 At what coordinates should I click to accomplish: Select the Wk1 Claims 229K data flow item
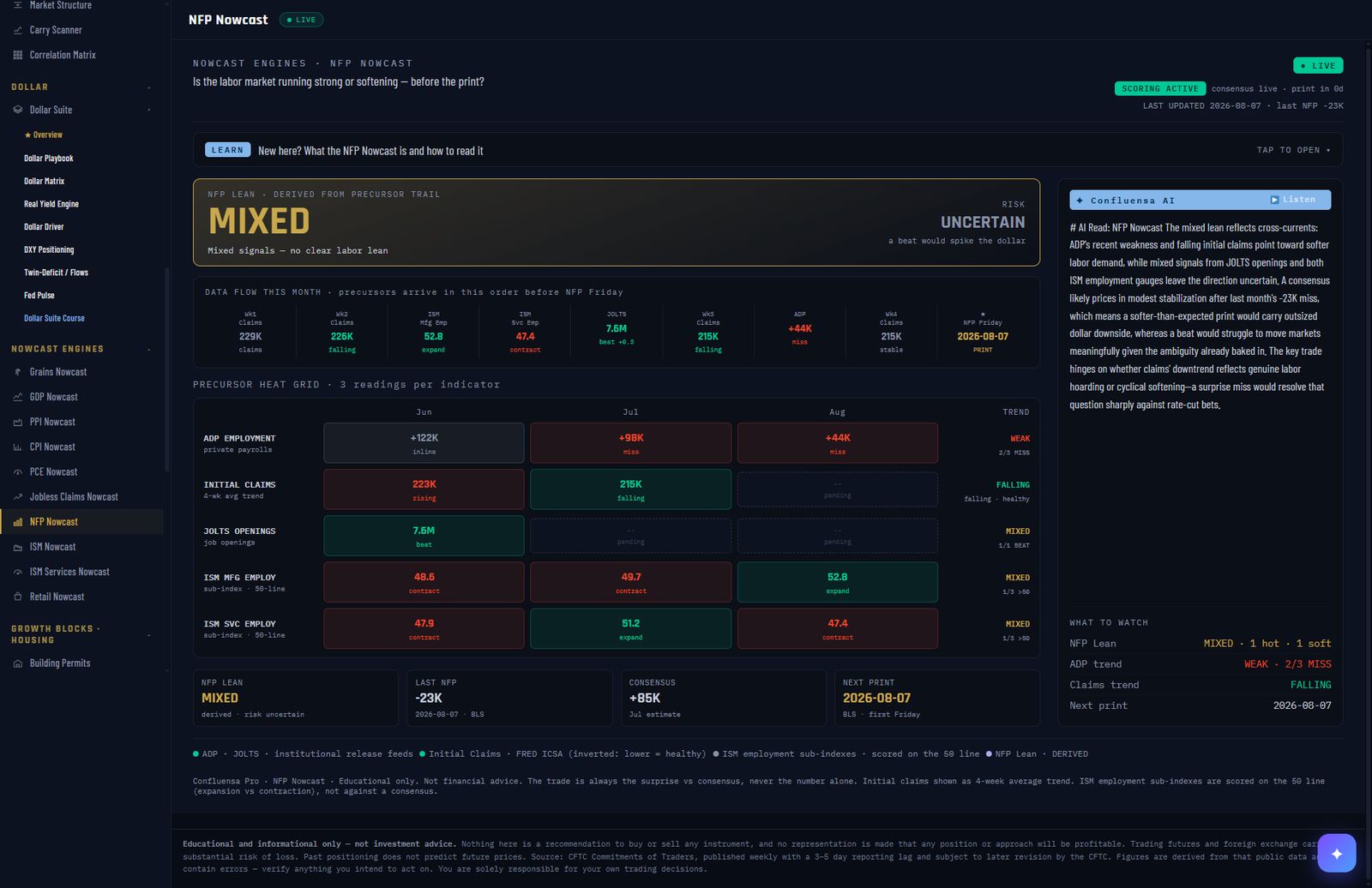[x=250, y=332]
